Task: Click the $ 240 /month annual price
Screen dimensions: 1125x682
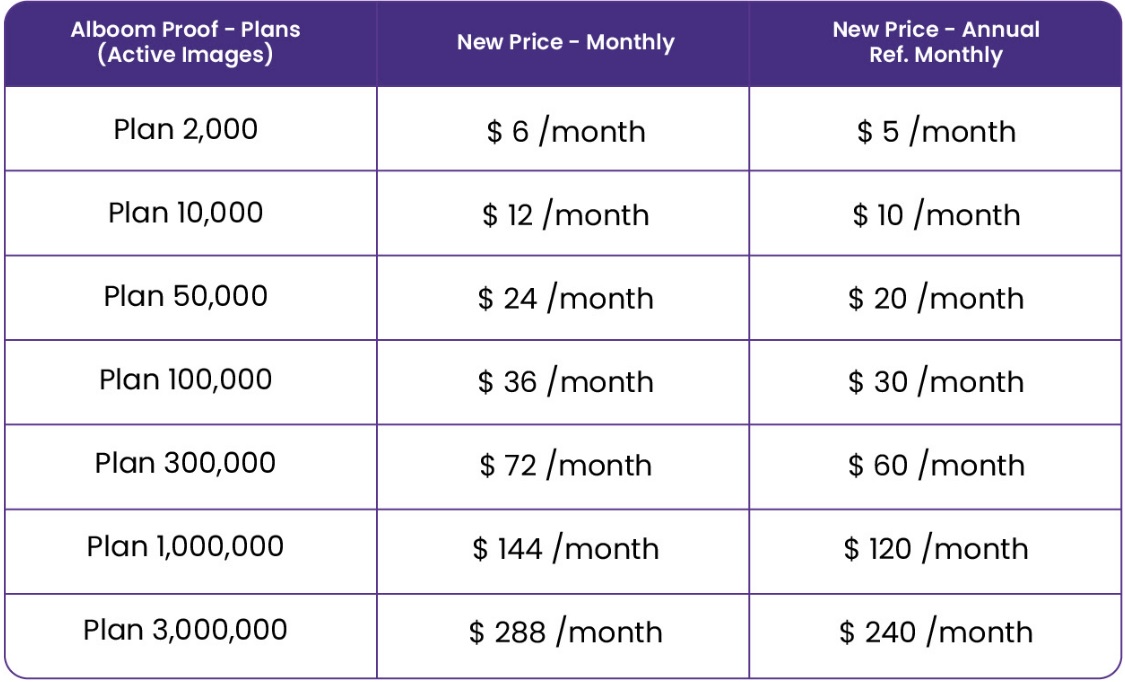Action: tap(936, 632)
